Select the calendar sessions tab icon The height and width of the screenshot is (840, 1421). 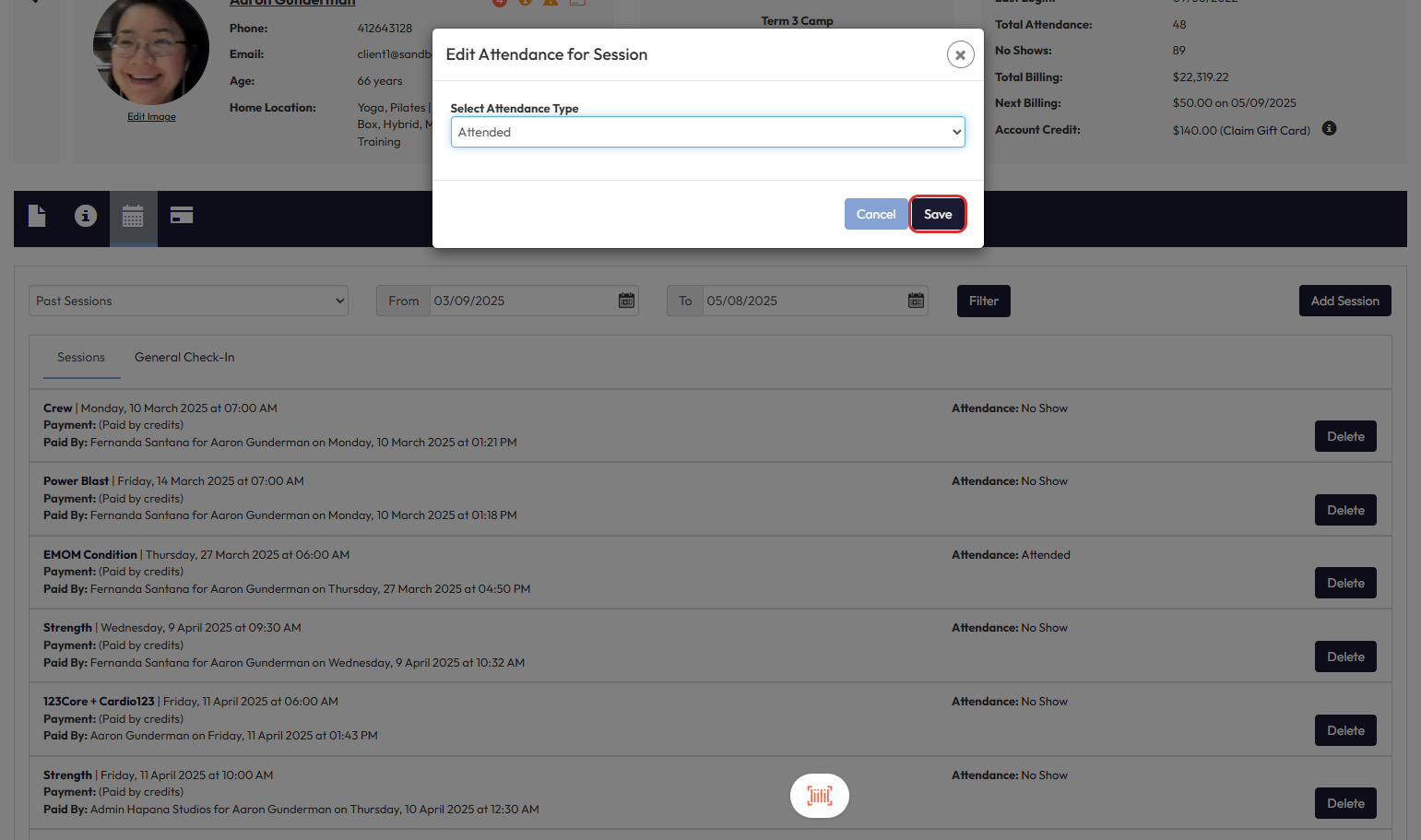coord(133,217)
